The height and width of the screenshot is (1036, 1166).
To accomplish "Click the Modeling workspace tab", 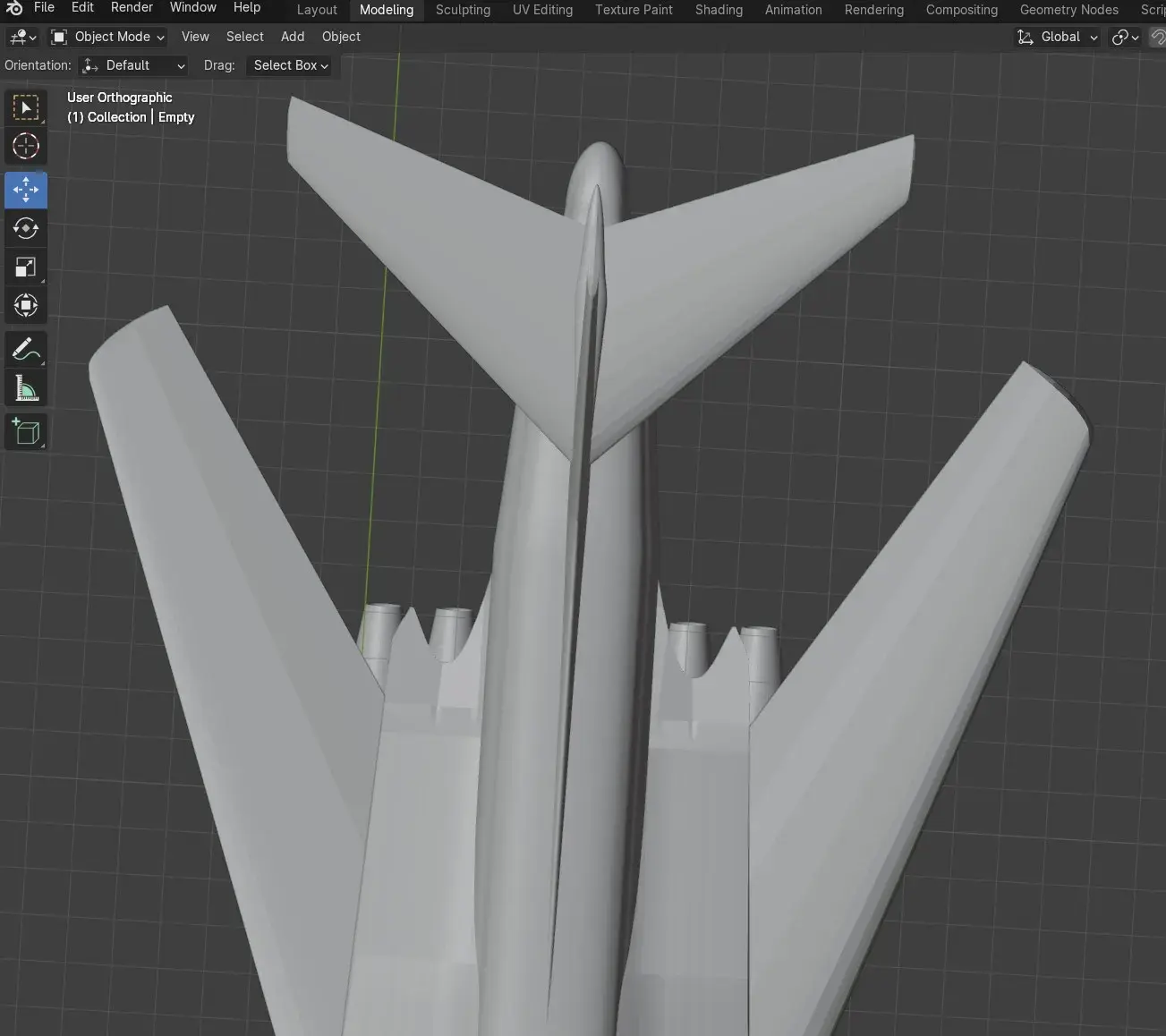I will tap(387, 10).
